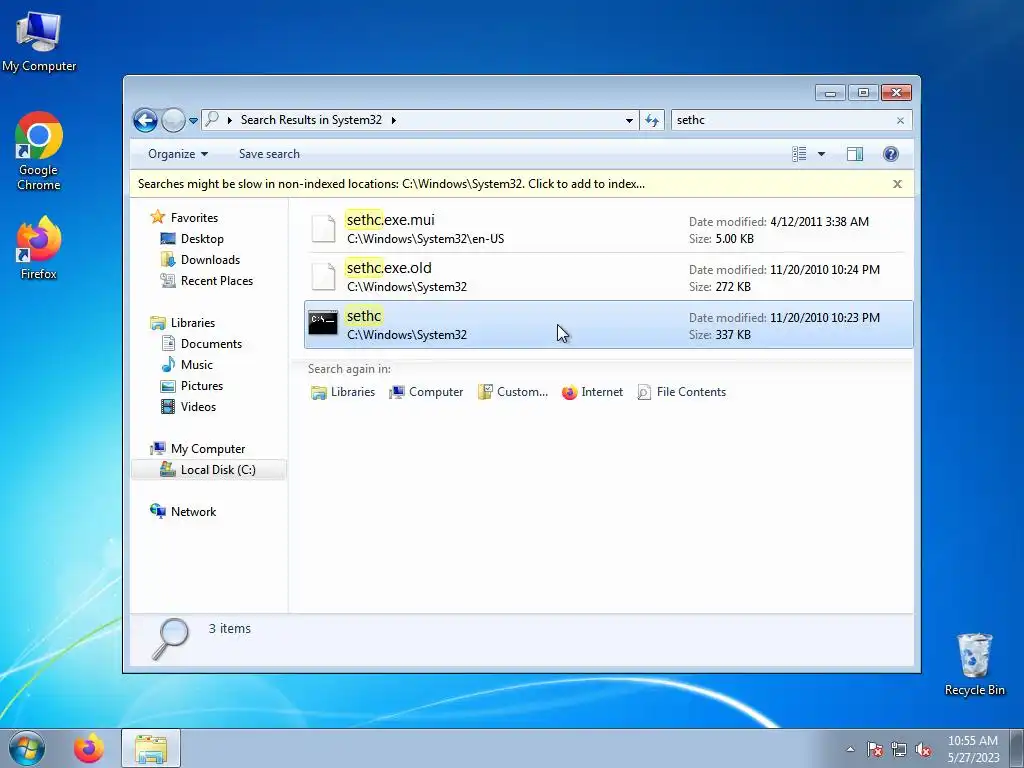1024x768 pixels.
Task: Open Downloads in navigation pane
Action: click(210, 259)
